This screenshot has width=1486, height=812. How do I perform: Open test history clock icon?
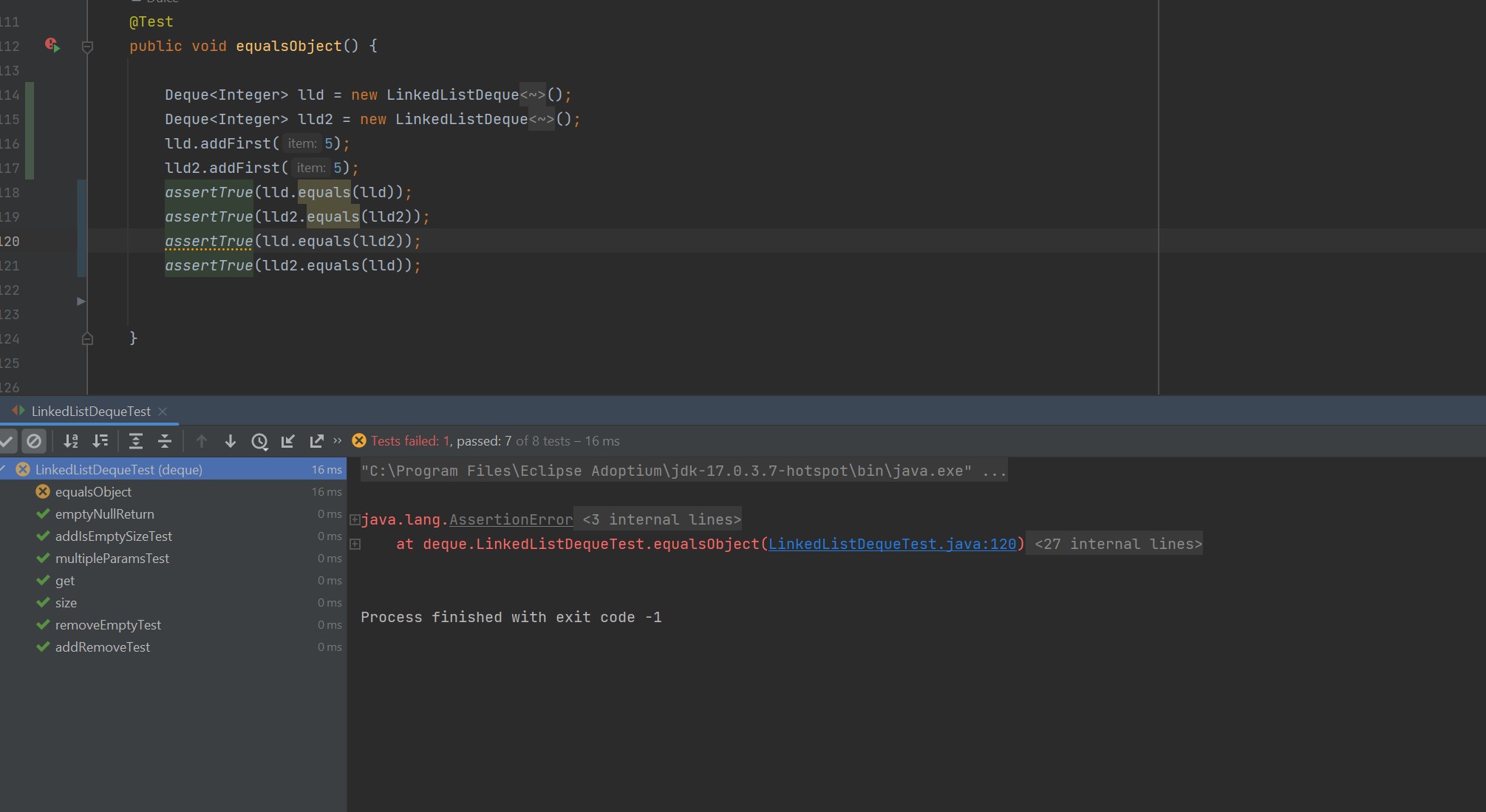pyautogui.click(x=259, y=441)
